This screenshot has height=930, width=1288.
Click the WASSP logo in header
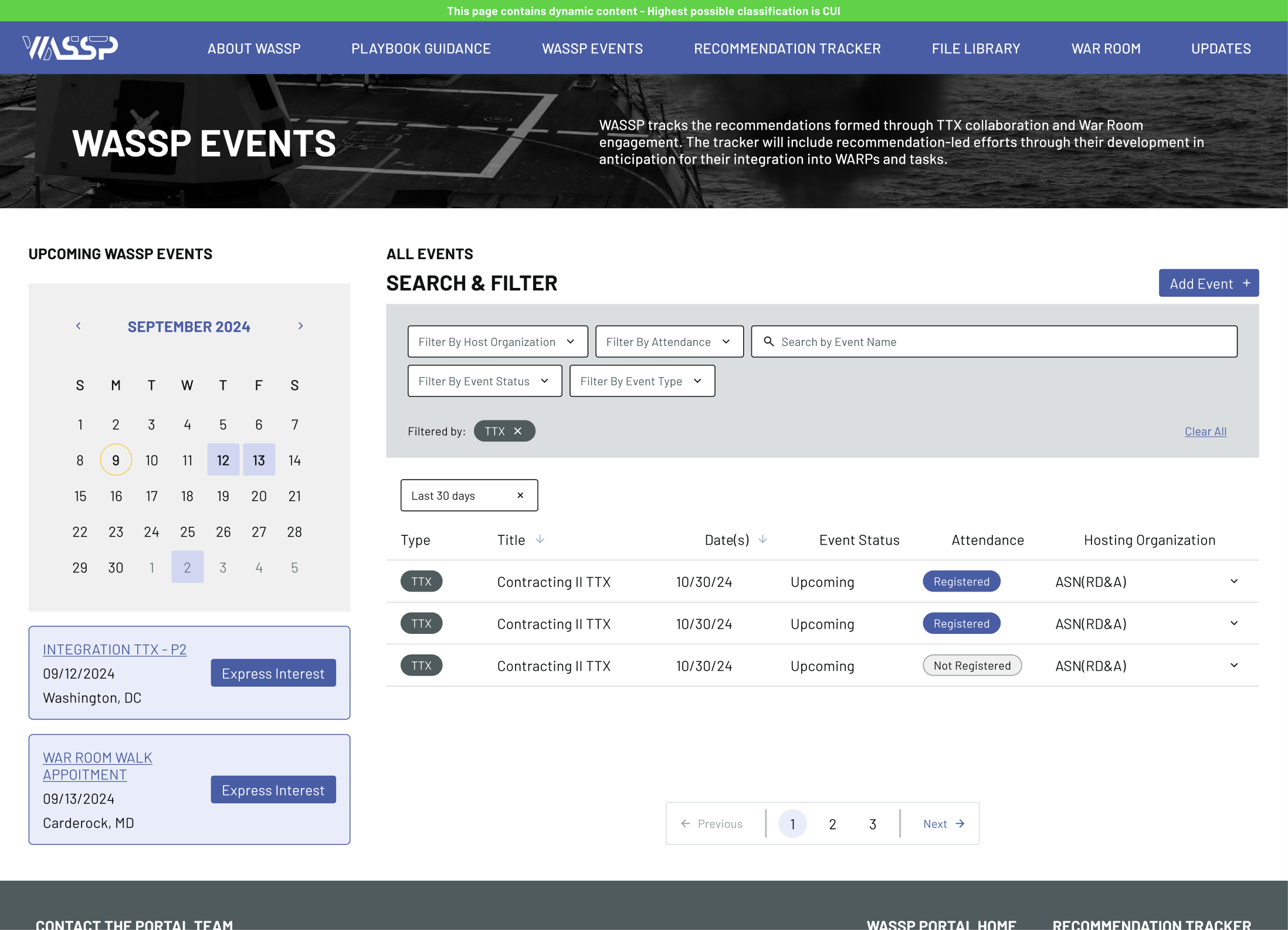click(70, 48)
